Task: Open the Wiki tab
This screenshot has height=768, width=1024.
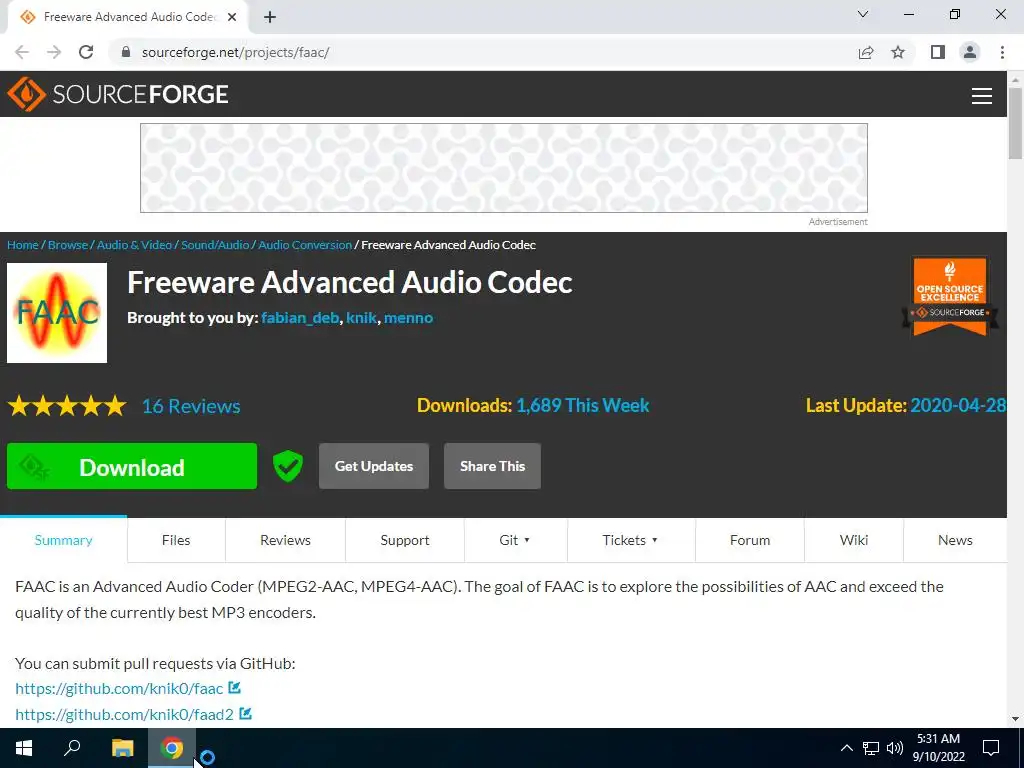Action: click(854, 540)
